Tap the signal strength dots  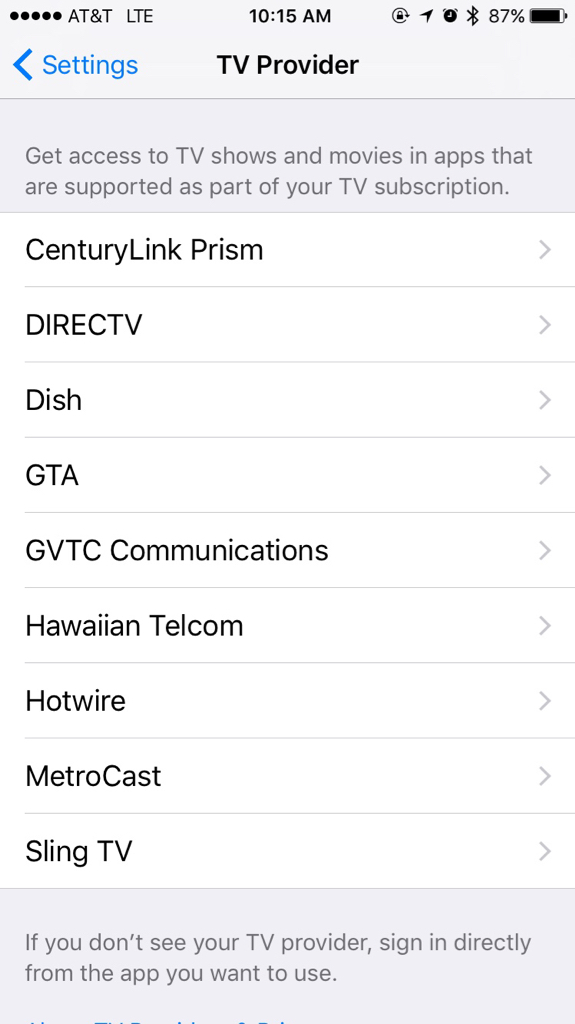[36, 16]
